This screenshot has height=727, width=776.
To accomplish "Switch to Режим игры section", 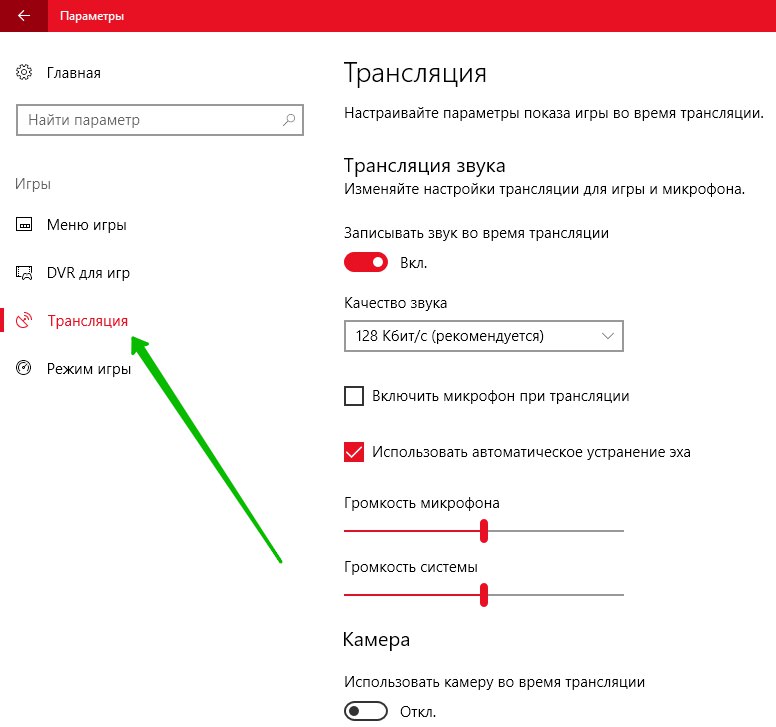I will click(89, 369).
